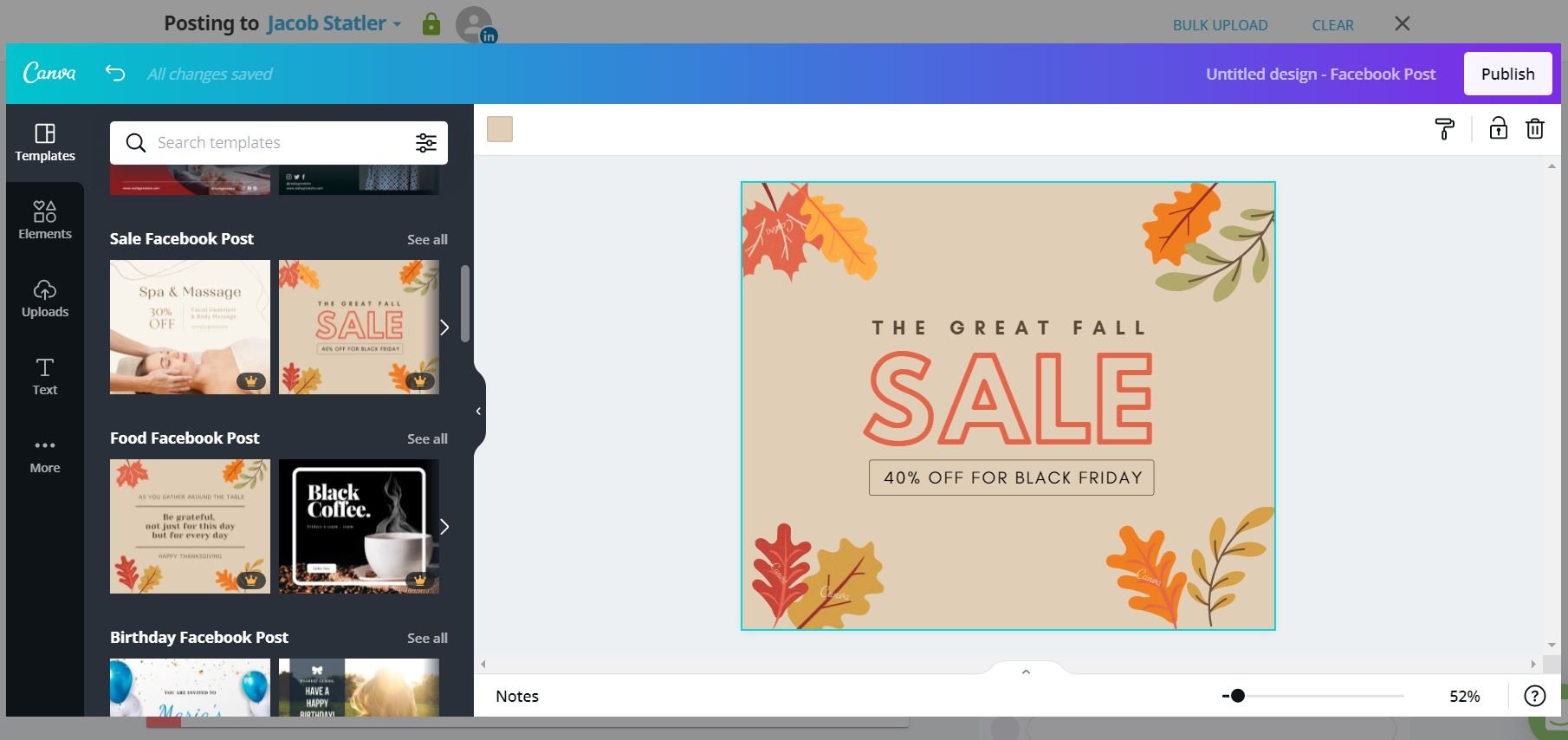
Task: Select the Black Coffee template thumbnail
Action: pyautogui.click(x=359, y=526)
